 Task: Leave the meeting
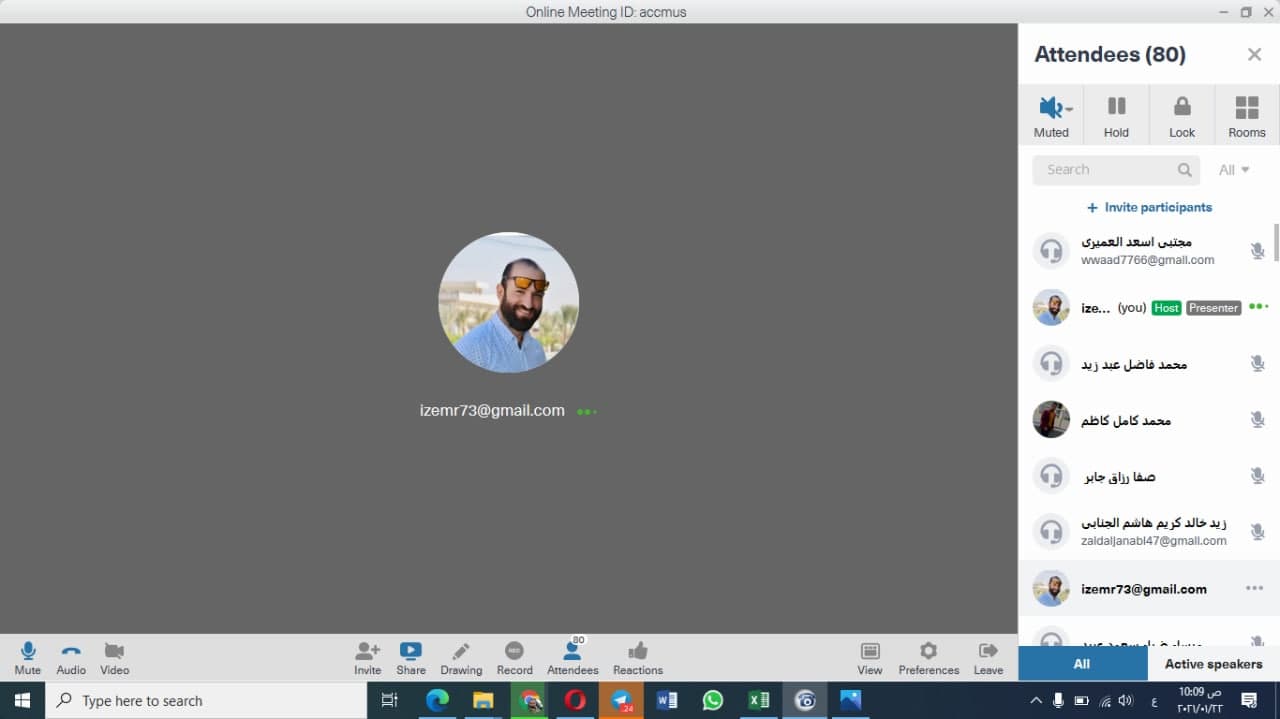tap(988, 659)
